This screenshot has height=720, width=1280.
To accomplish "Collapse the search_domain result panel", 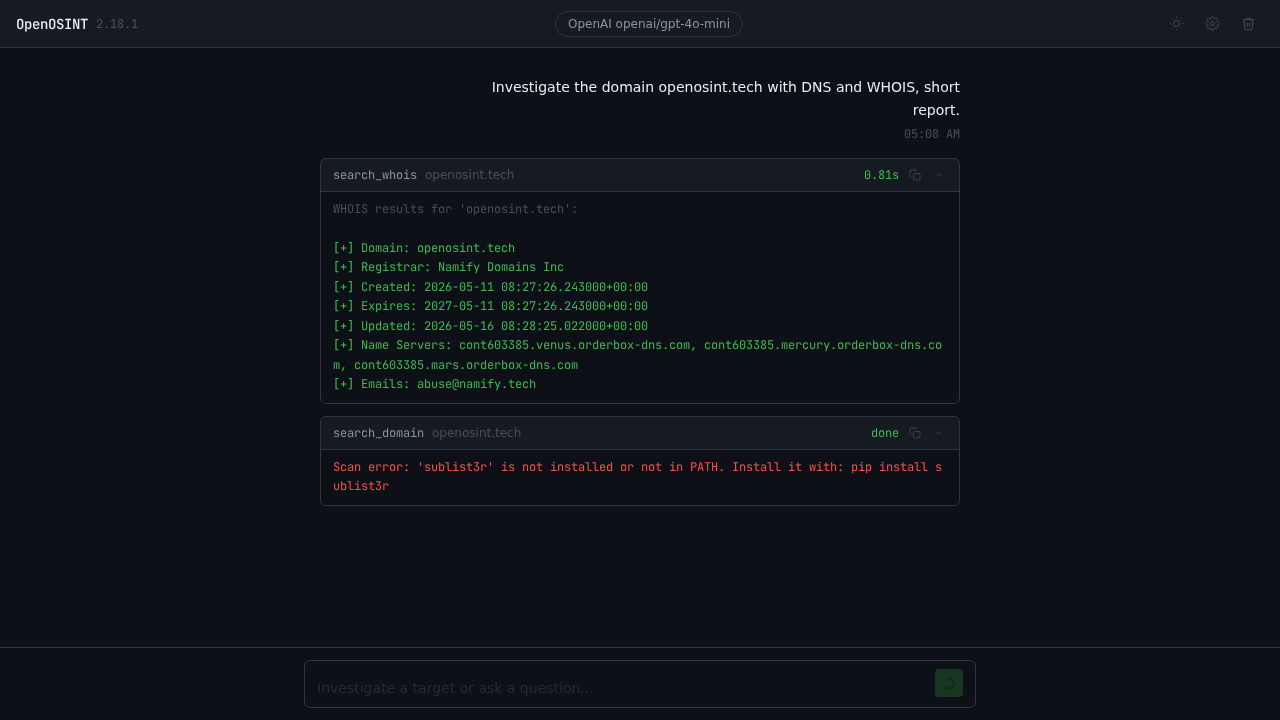I will pyautogui.click(x=939, y=433).
